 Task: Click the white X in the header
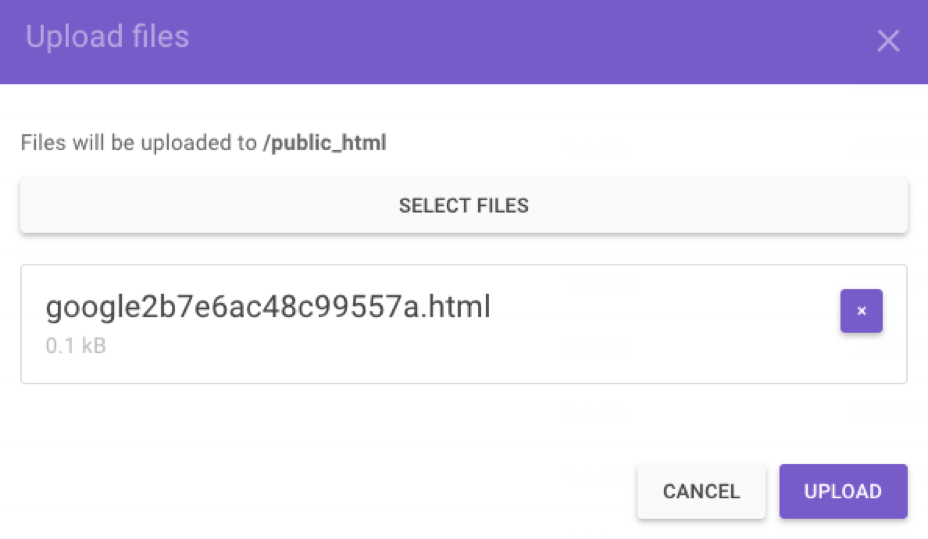point(888,41)
